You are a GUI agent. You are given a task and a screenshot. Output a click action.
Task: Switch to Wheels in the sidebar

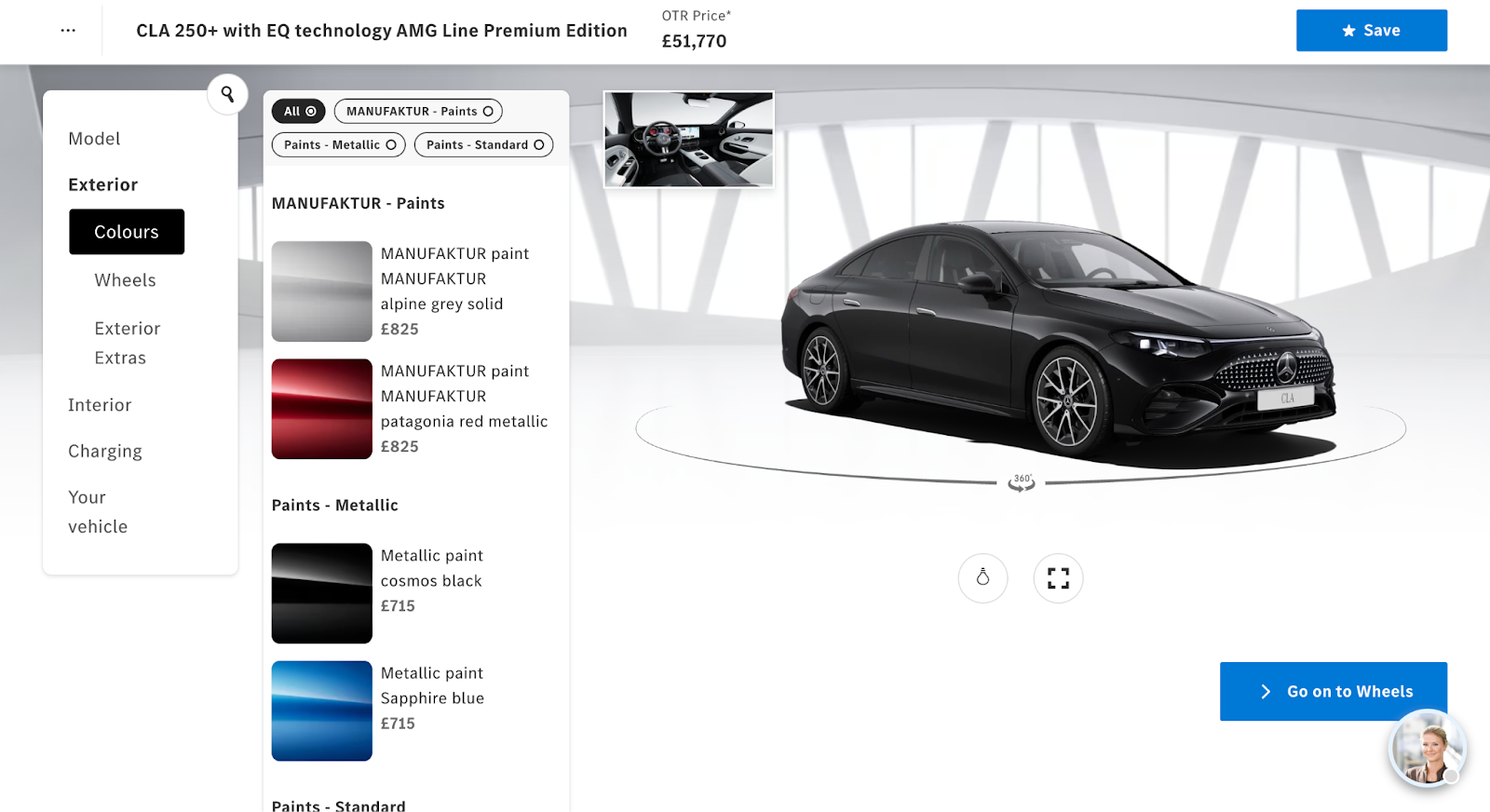pos(125,280)
